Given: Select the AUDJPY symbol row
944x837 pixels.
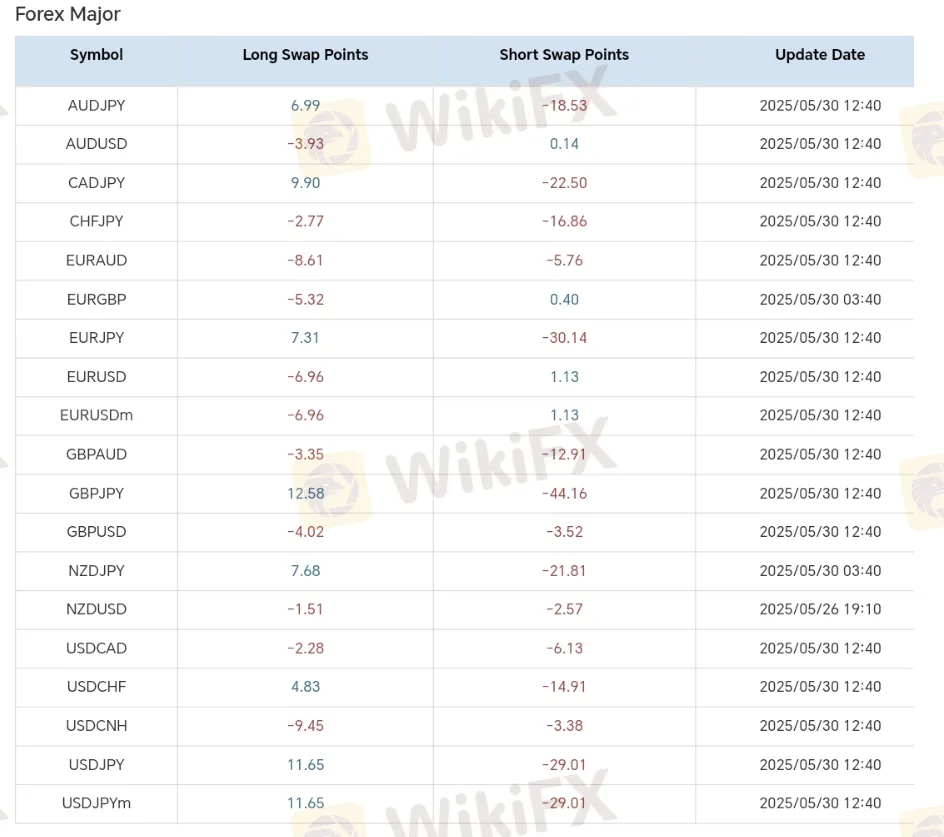Looking at the screenshot, I should (464, 105).
